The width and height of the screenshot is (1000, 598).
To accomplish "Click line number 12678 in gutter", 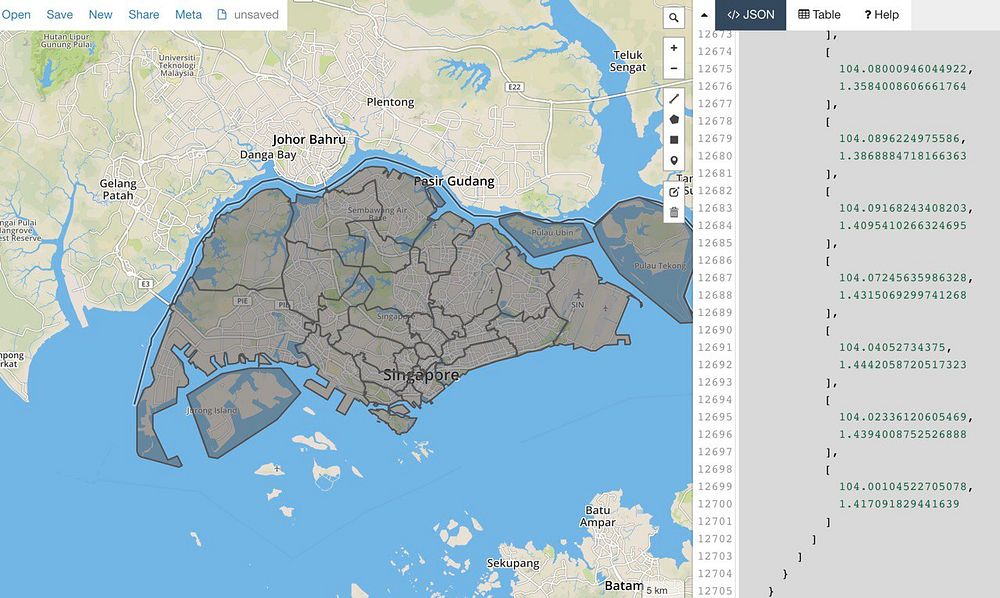I will [x=715, y=121].
